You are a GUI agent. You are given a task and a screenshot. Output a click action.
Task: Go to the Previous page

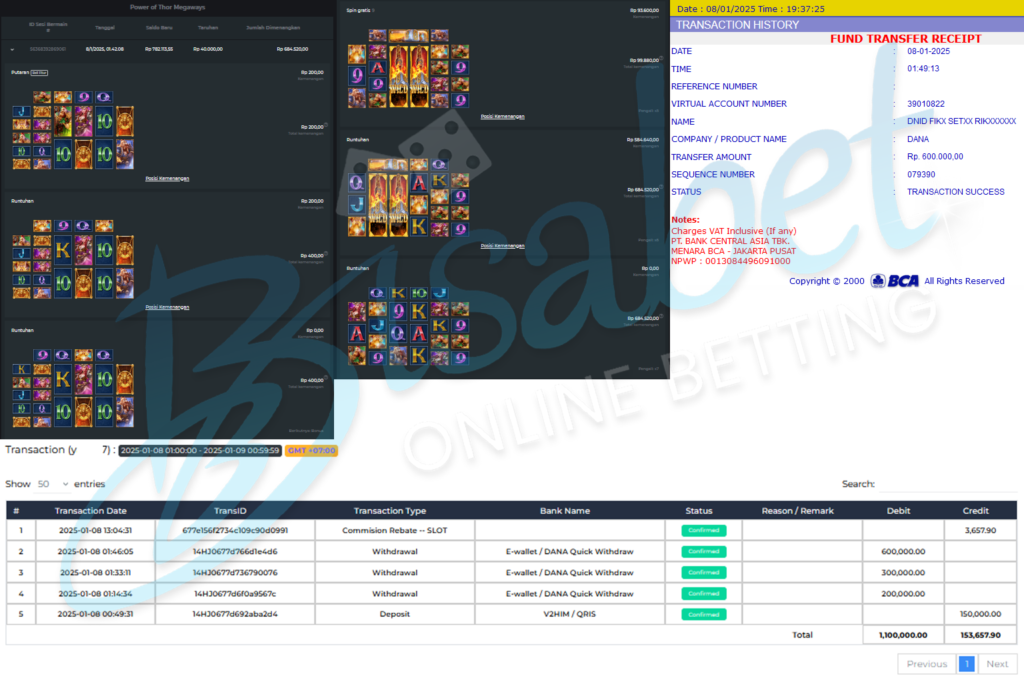pyautogui.click(x=927, y=664)
